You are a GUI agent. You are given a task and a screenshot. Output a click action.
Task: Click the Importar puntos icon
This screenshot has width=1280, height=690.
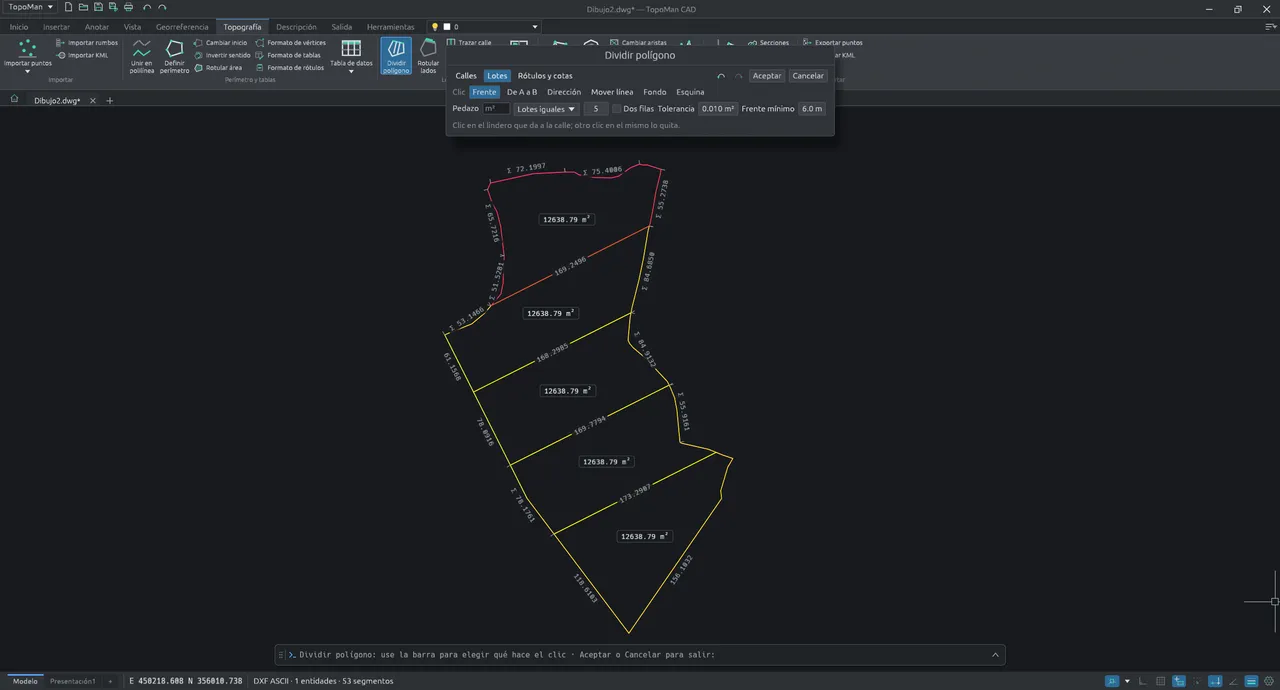[28, 48]
